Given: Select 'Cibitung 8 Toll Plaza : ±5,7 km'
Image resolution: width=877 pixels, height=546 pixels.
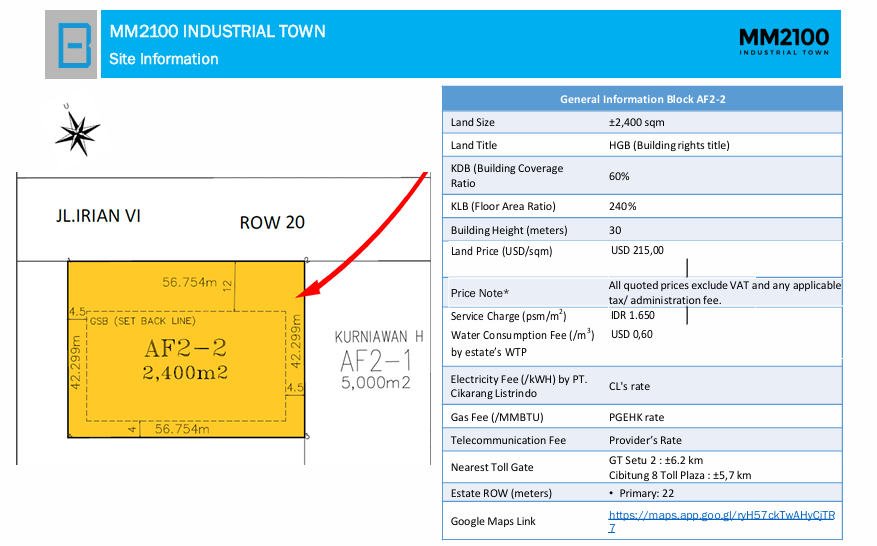Looking at the screenshot, I should point(680,476).
